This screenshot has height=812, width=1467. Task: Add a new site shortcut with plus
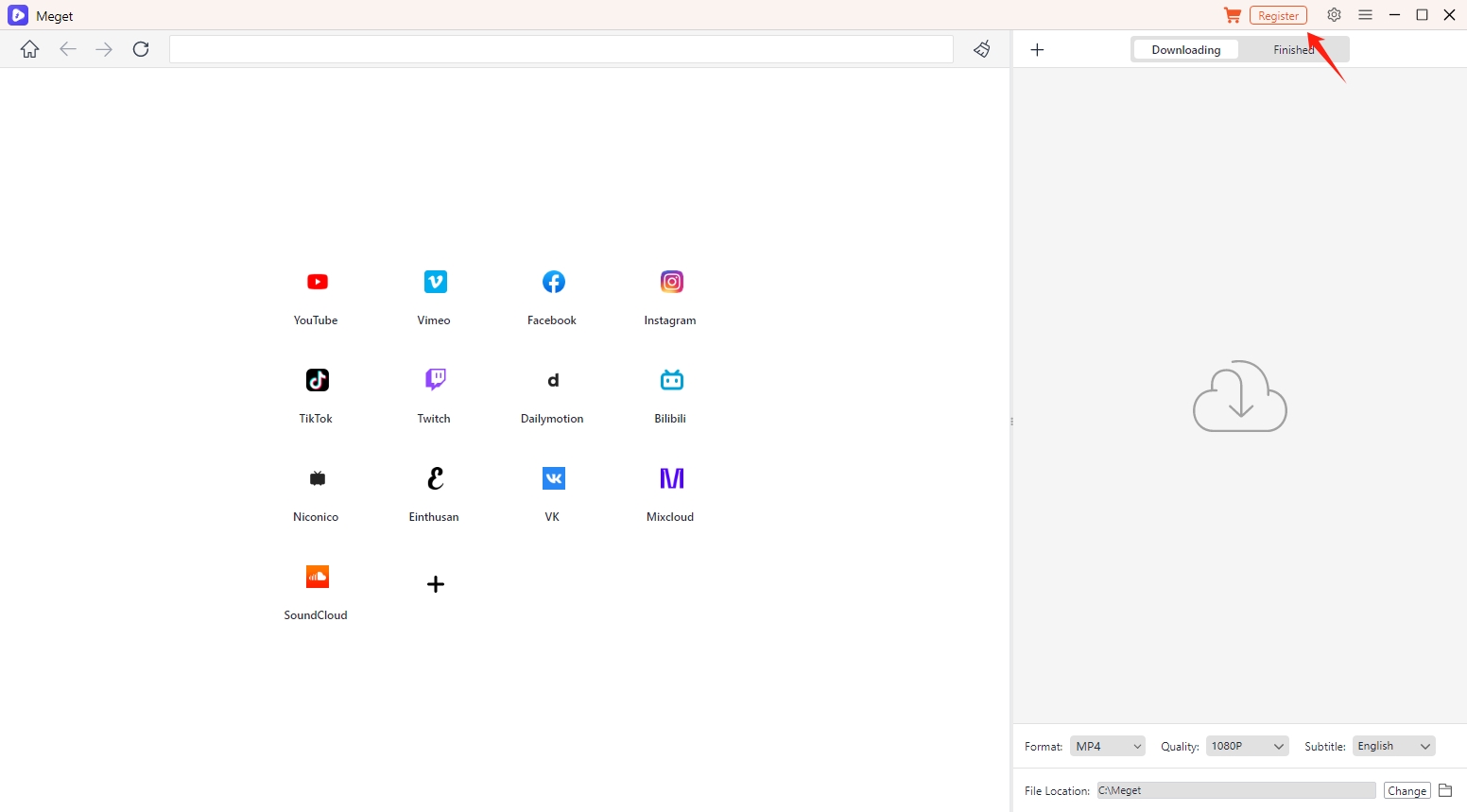click(x=436, y=584)
